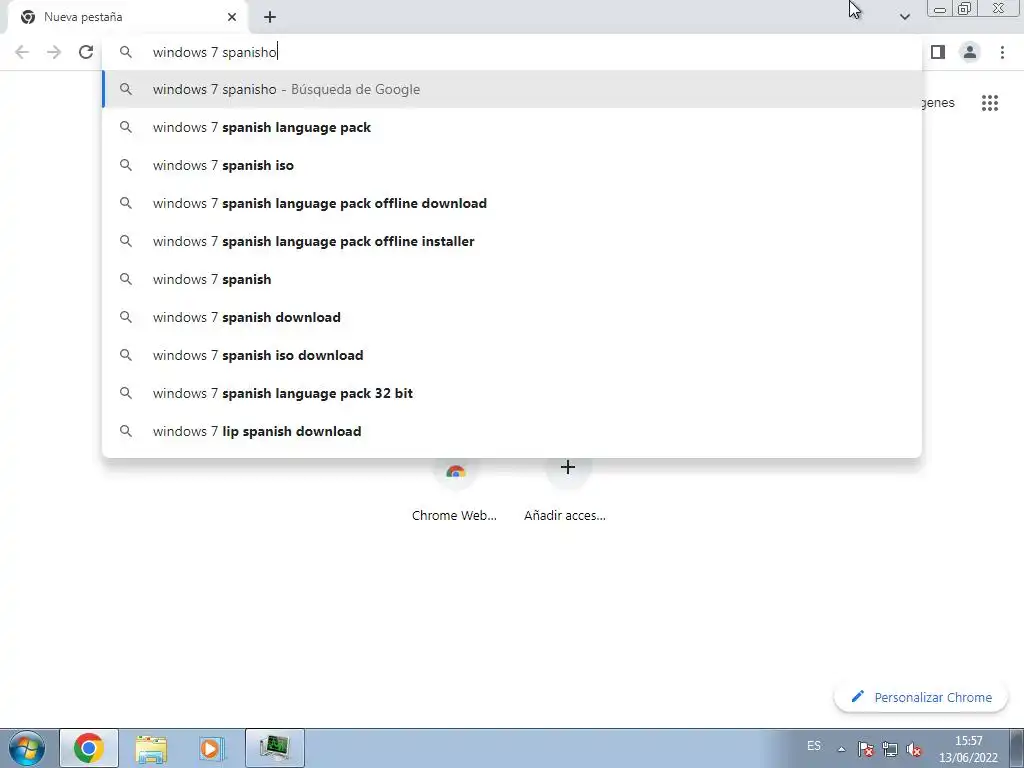Click magnifier icon in the address bar
The height and width of the screenshot is (768, 1024).
click(x=126, y=52)
